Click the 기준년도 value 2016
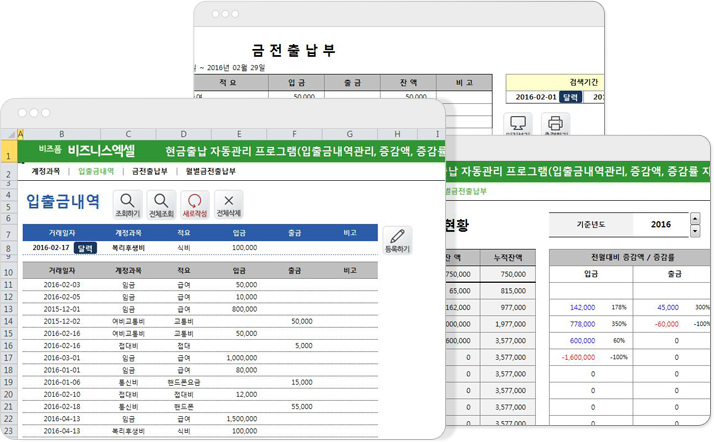 [661, 224]
